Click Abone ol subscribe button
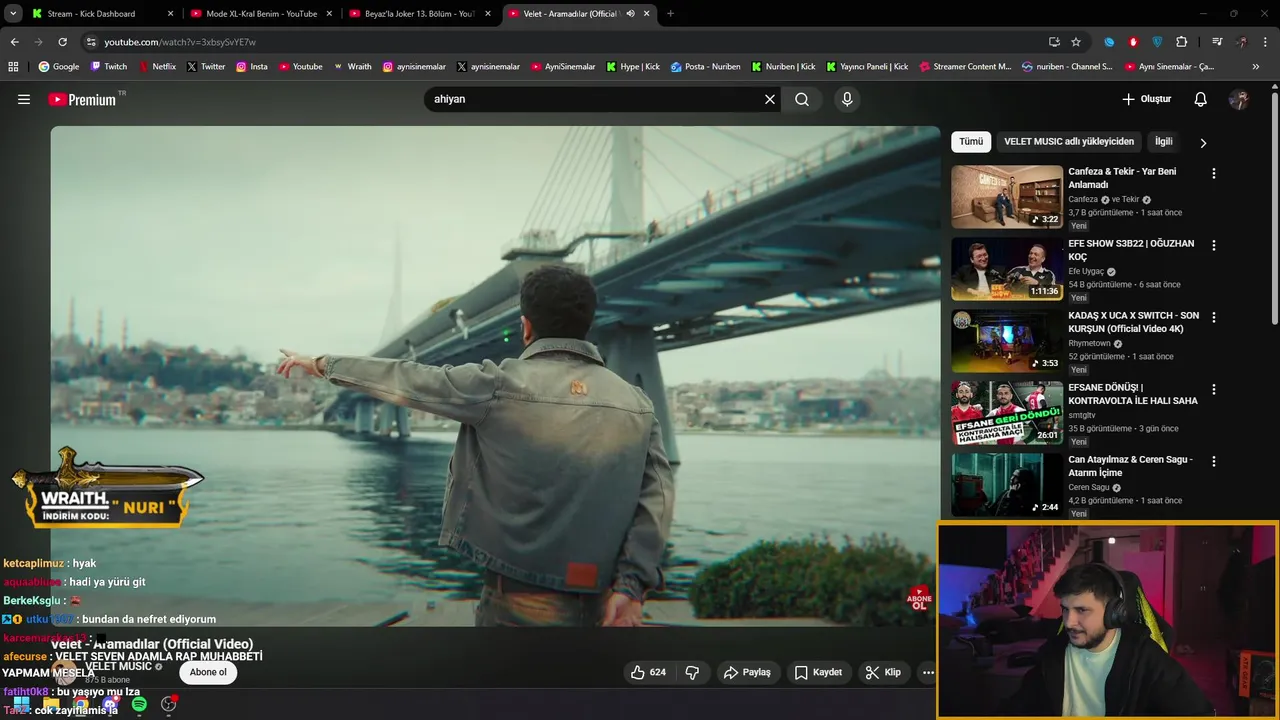The width and height of the screenshot is (1280, 720). pyautogui.click(x=208, y=672)
